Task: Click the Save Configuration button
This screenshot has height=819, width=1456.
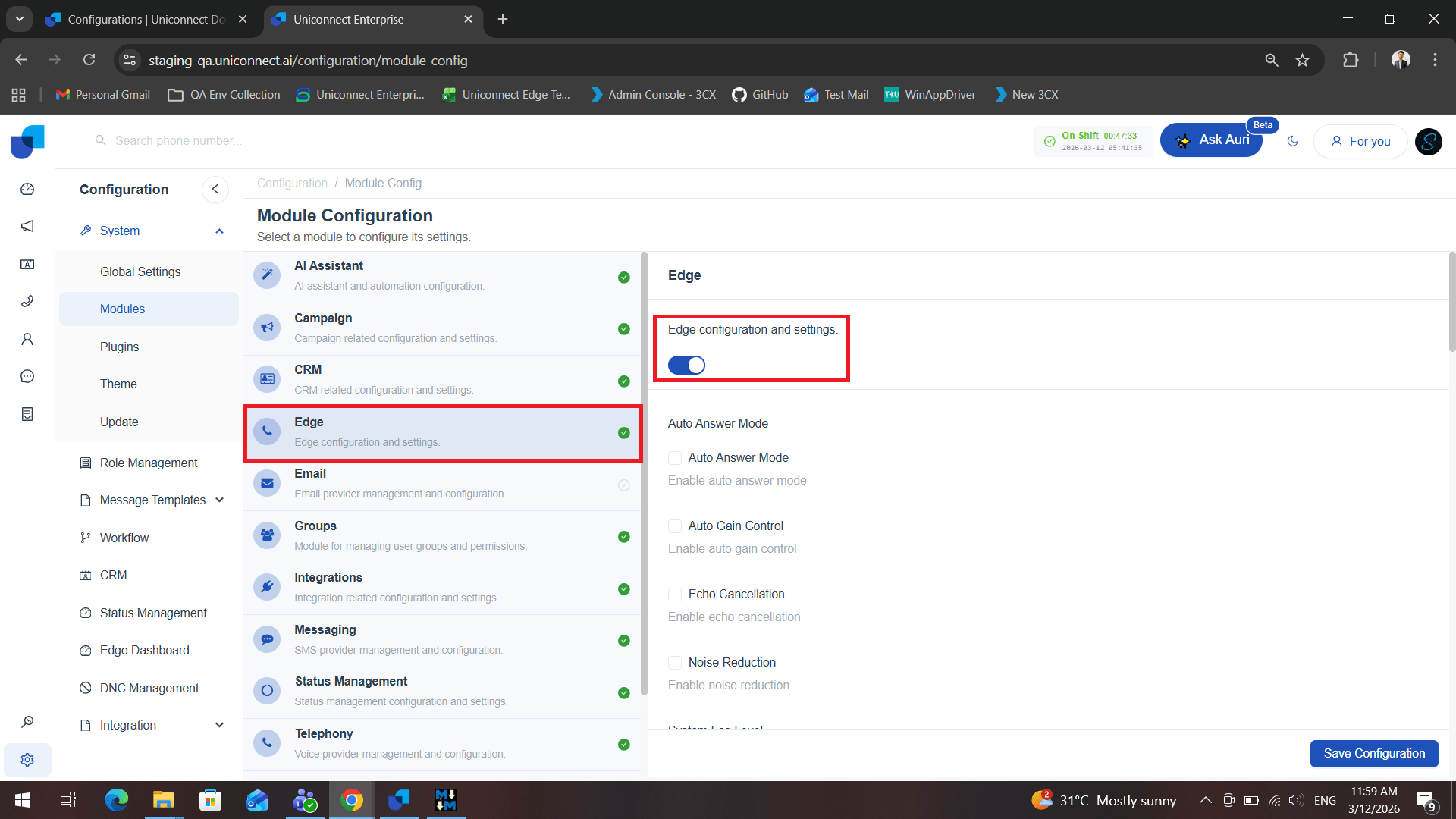Action: 1373,753
